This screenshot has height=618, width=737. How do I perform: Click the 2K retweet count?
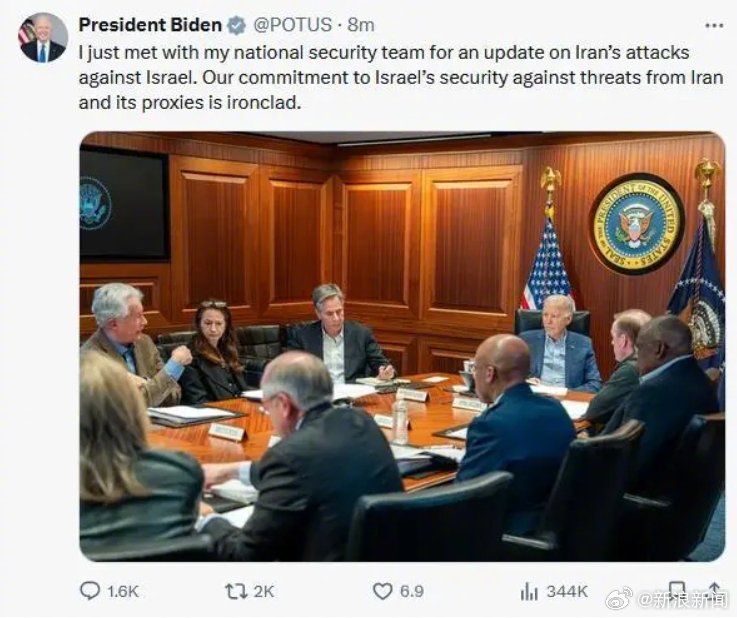263,591
